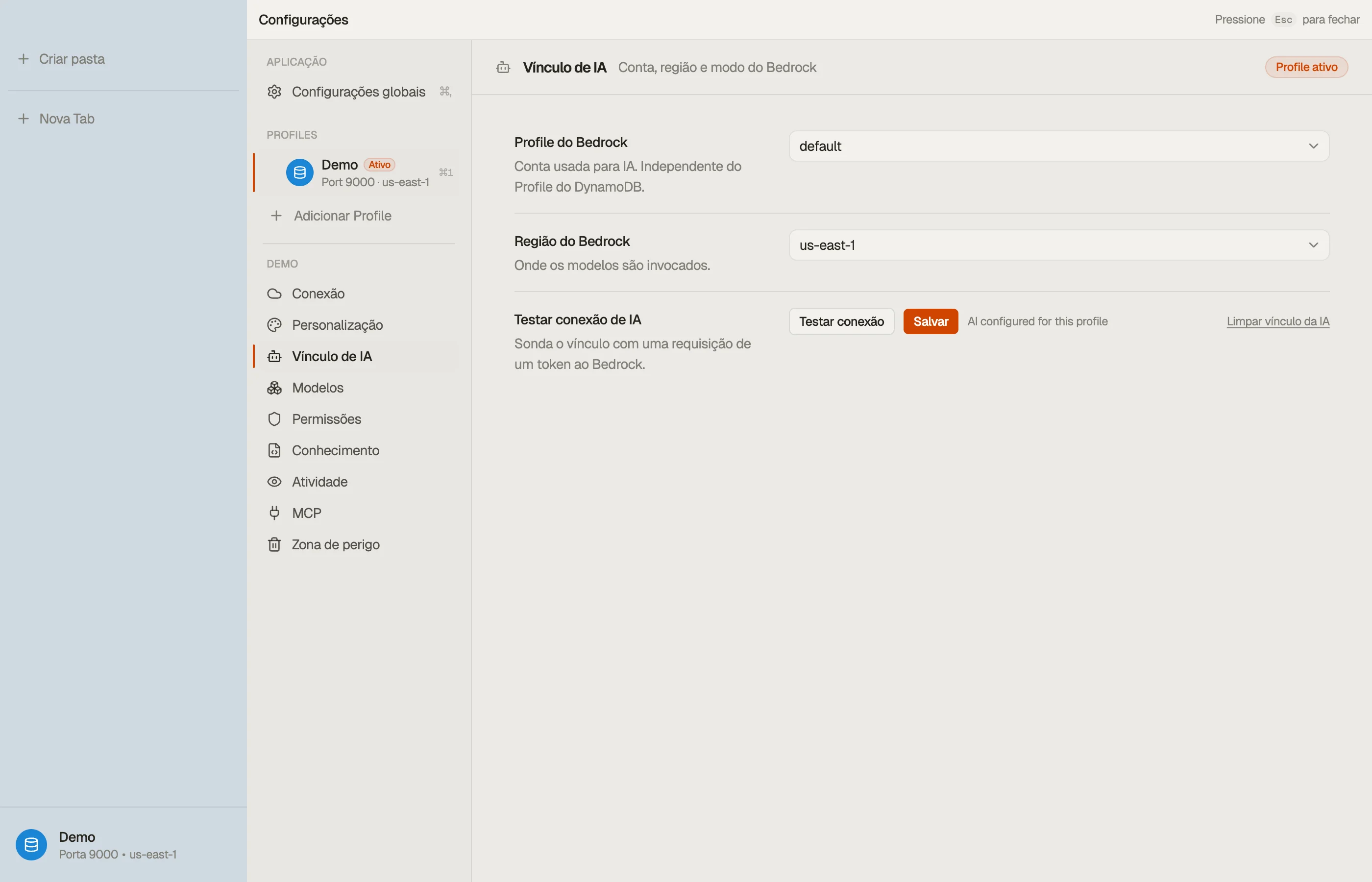
Task: Click the Testar conexão button
Action: pyautogui.click(x=841, y=321)
